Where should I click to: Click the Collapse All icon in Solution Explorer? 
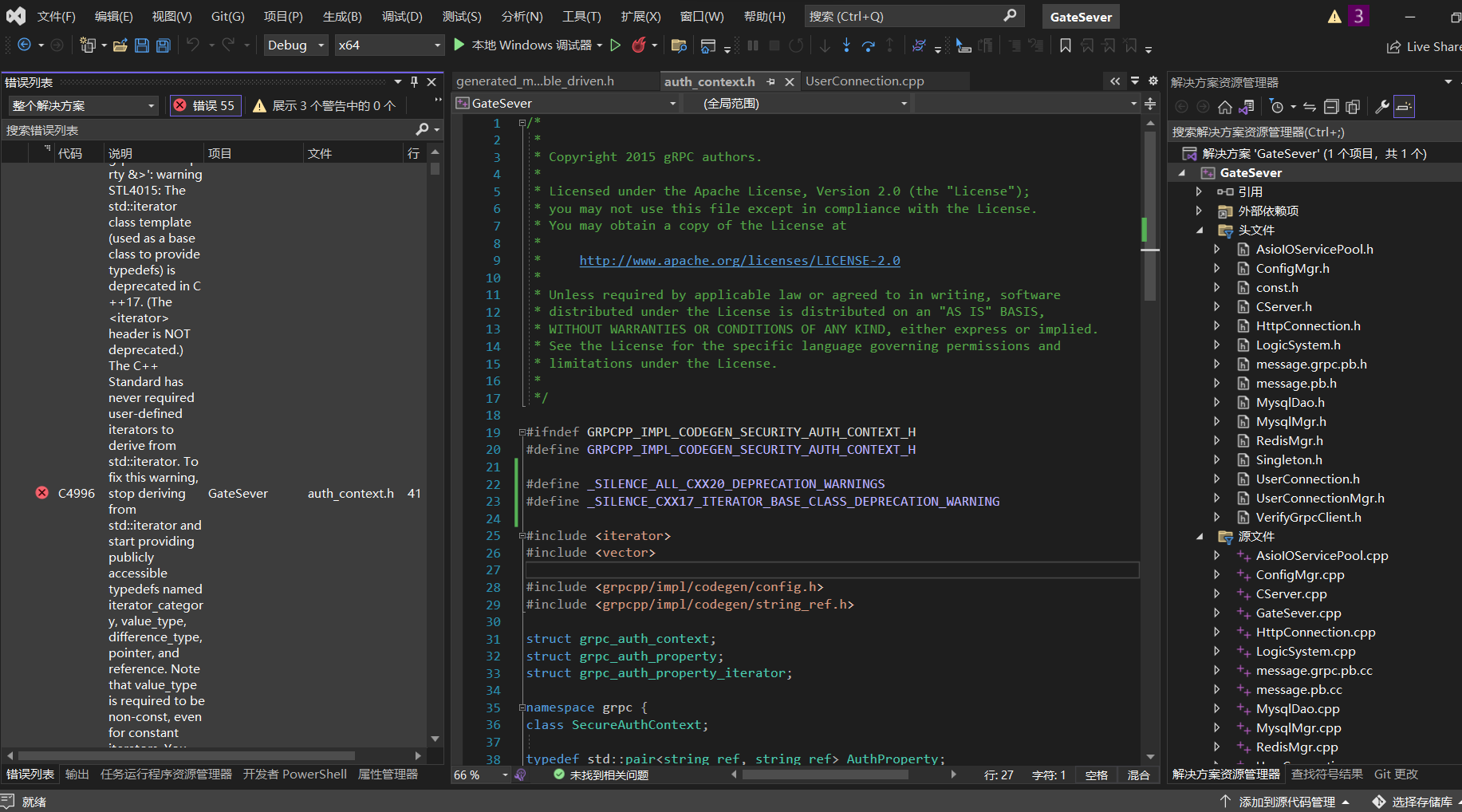(x=1331, y=107)
